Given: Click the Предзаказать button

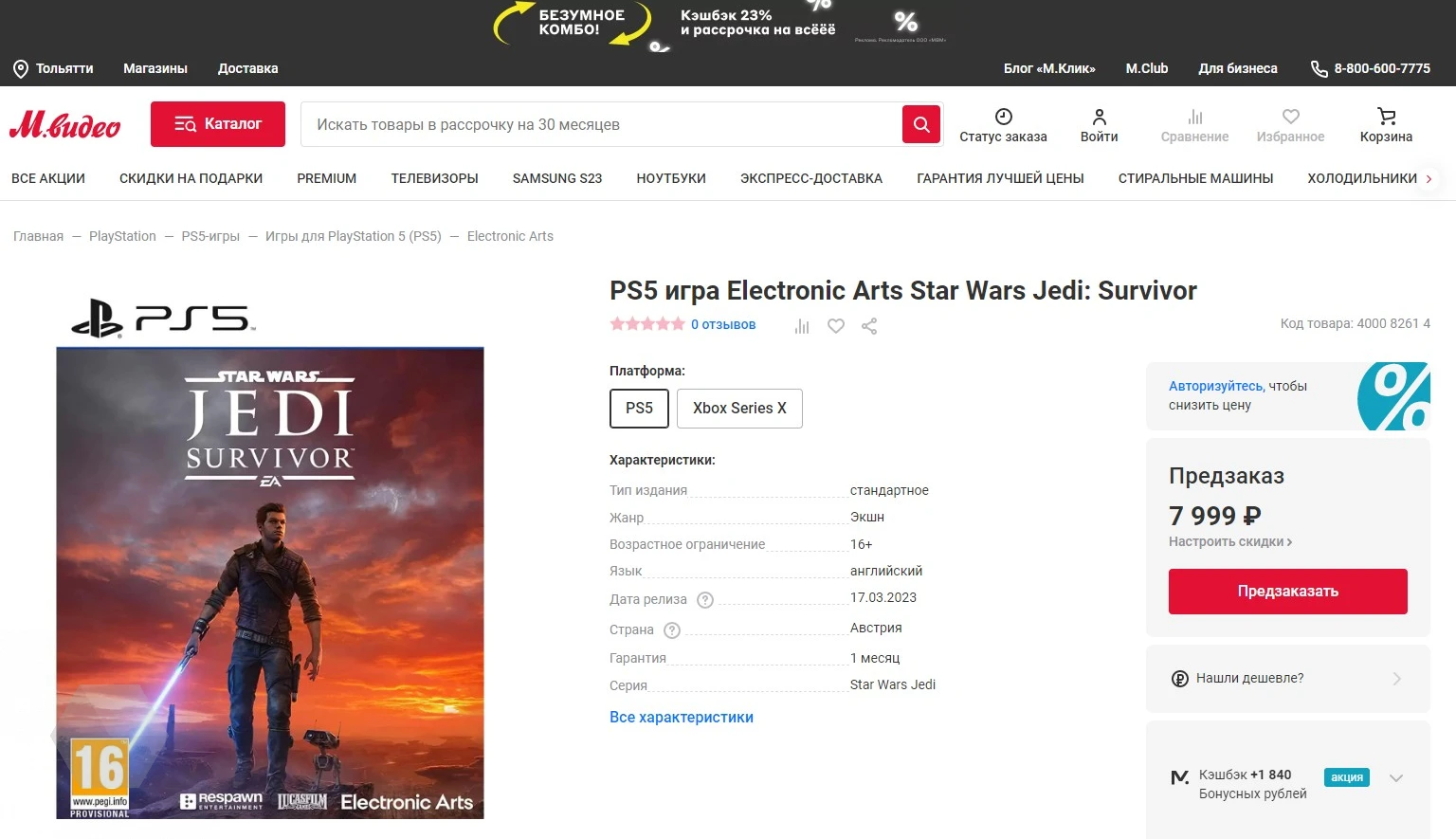Looking at the screenshot, I should coord(1287,592).
